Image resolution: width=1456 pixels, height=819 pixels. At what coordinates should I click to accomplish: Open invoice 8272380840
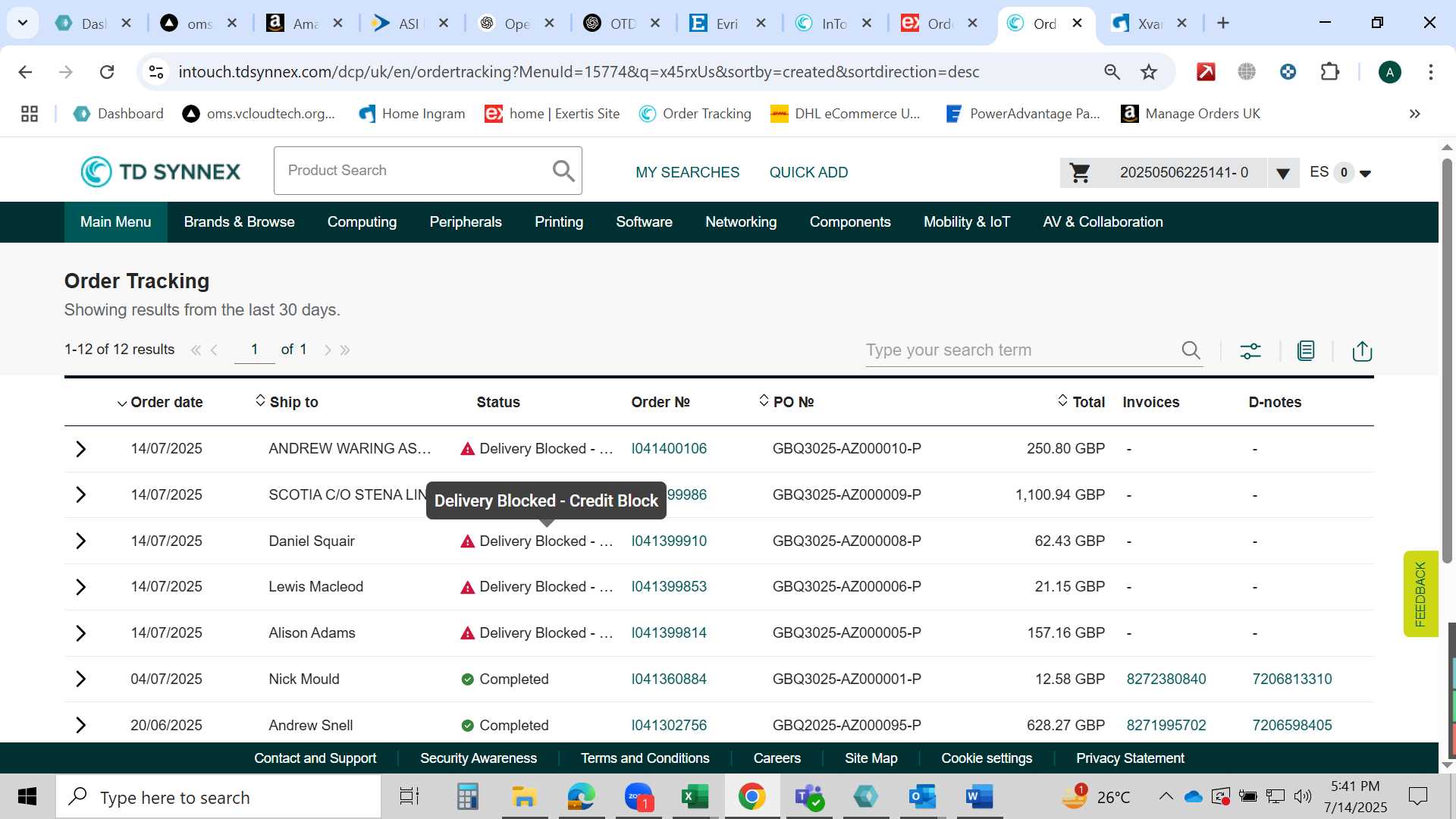tap(1166, 679)
